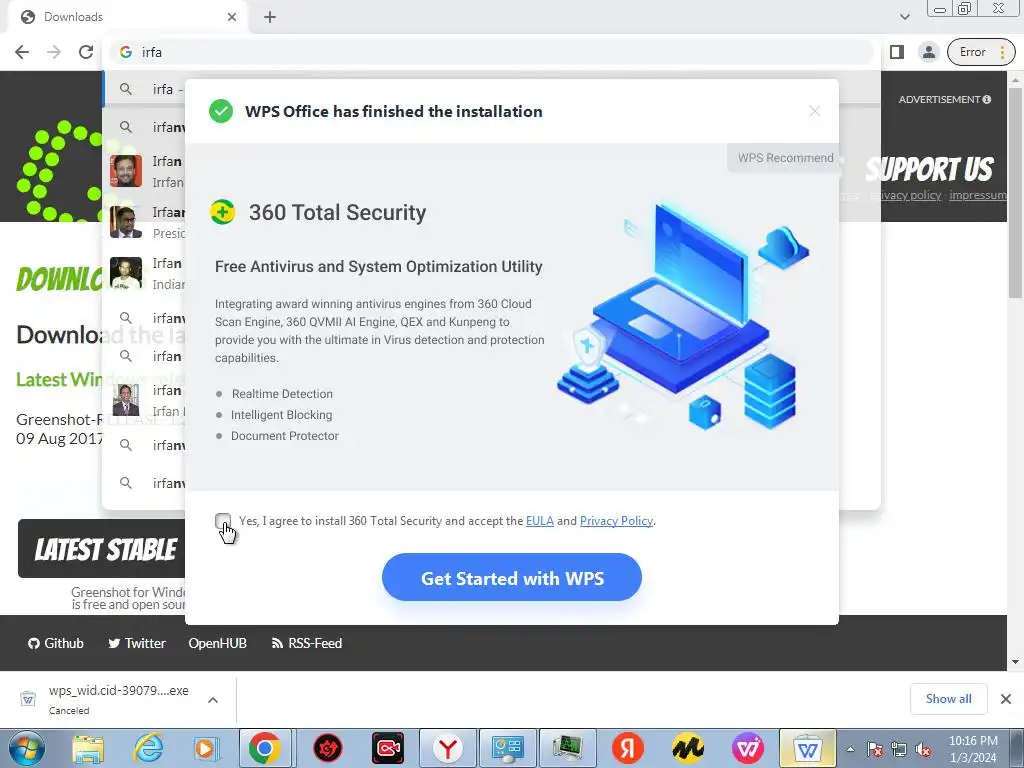The width and height of the screenshot is (1024, 768).
Task: Show hidden system tray icons
Action: coord(850,749)
